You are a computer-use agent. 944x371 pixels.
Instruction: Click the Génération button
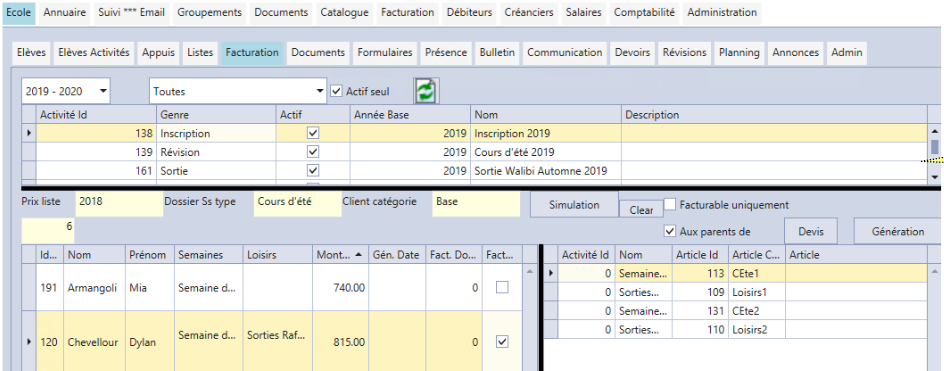(x=898, y=231)
